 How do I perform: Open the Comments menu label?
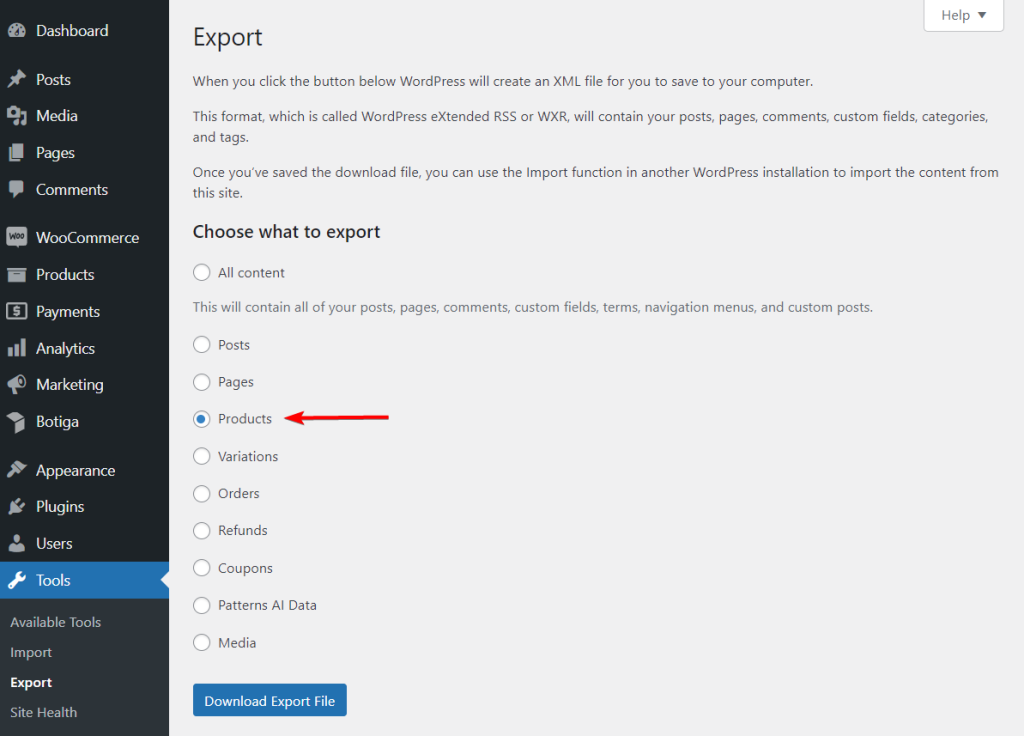tap(72, 189)
